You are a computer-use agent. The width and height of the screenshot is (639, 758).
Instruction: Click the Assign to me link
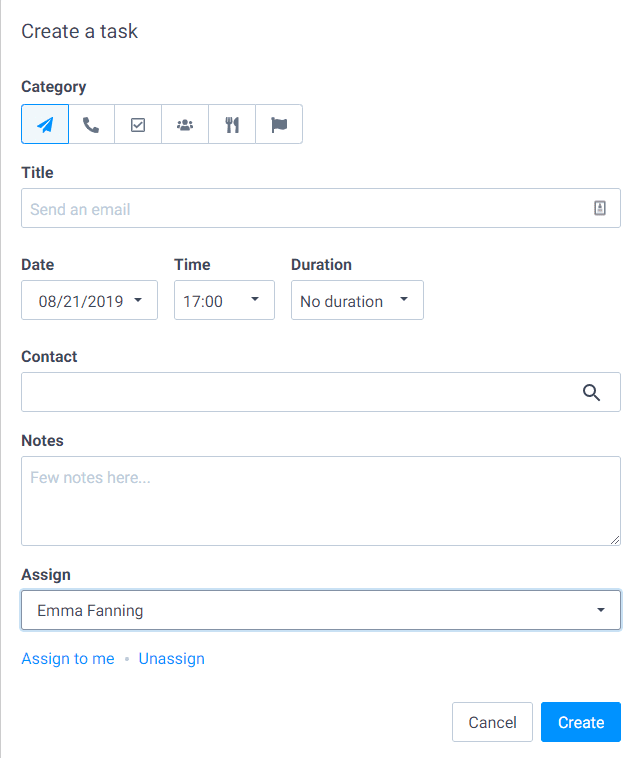pos(68,658)
